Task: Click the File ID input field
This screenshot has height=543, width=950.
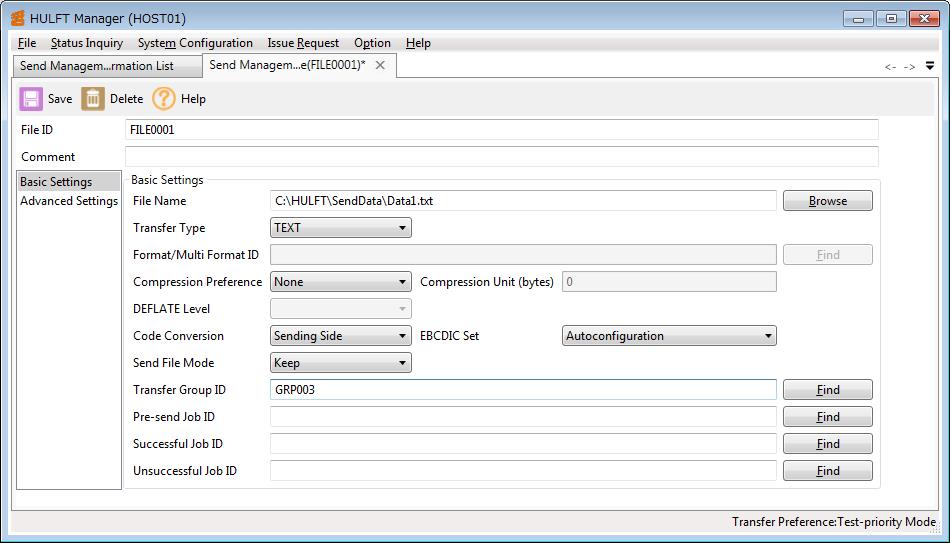Action: tap(502, 130)
